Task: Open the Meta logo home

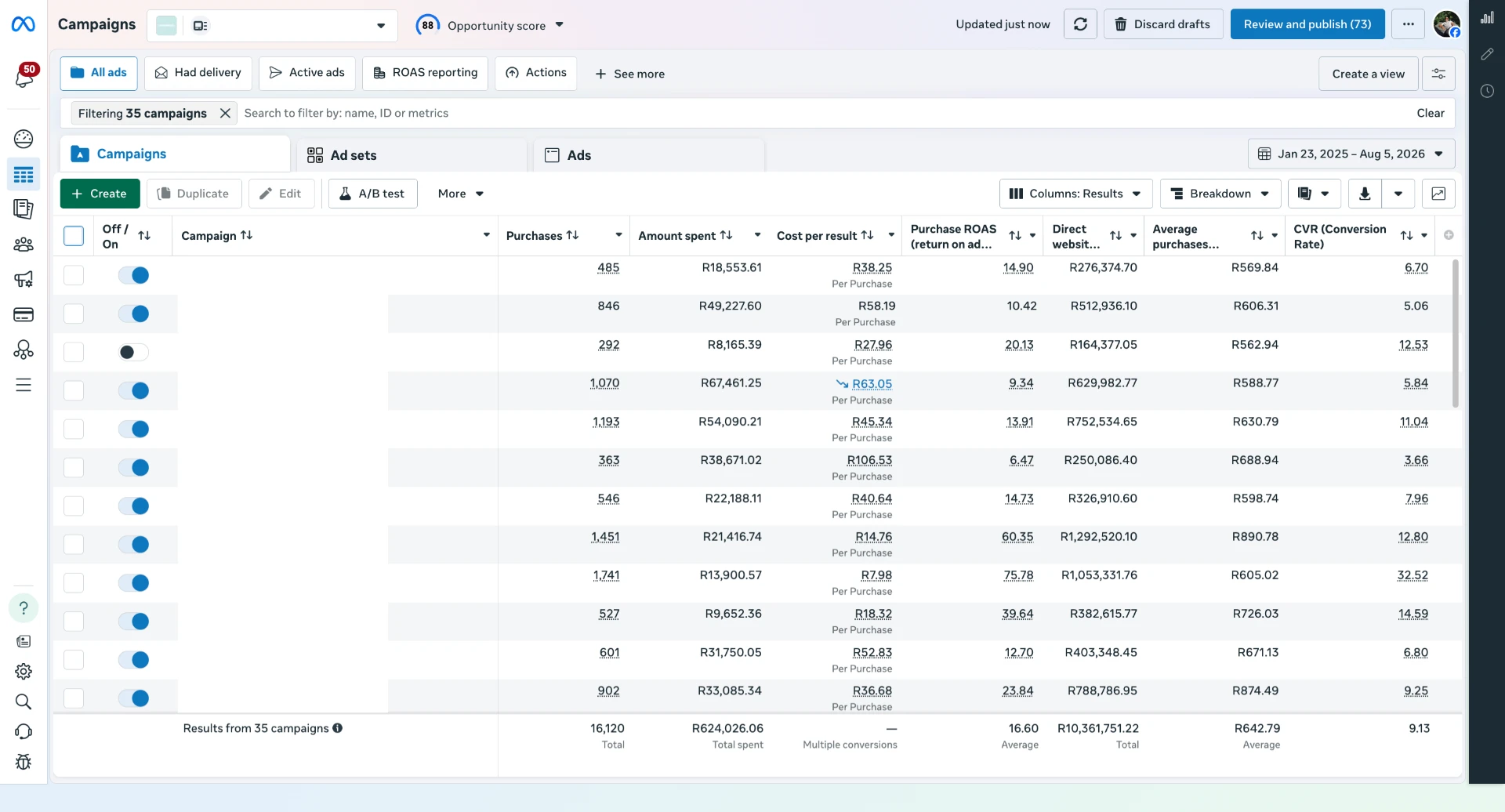Action: pos(24,24)
